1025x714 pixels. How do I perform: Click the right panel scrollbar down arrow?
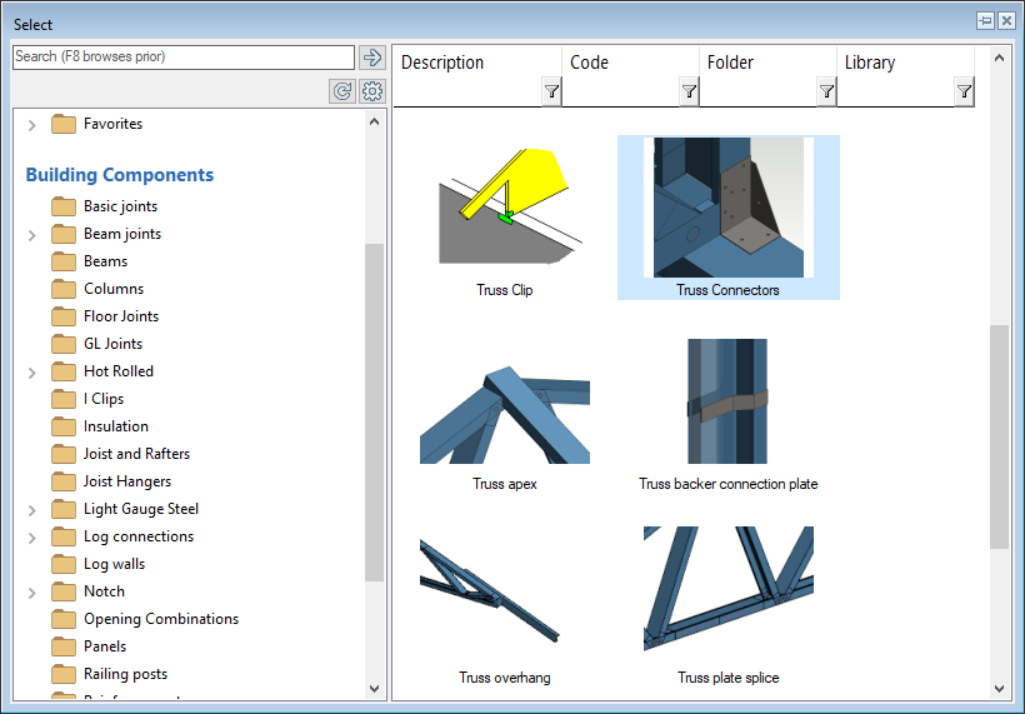click(x=999, y=688)
